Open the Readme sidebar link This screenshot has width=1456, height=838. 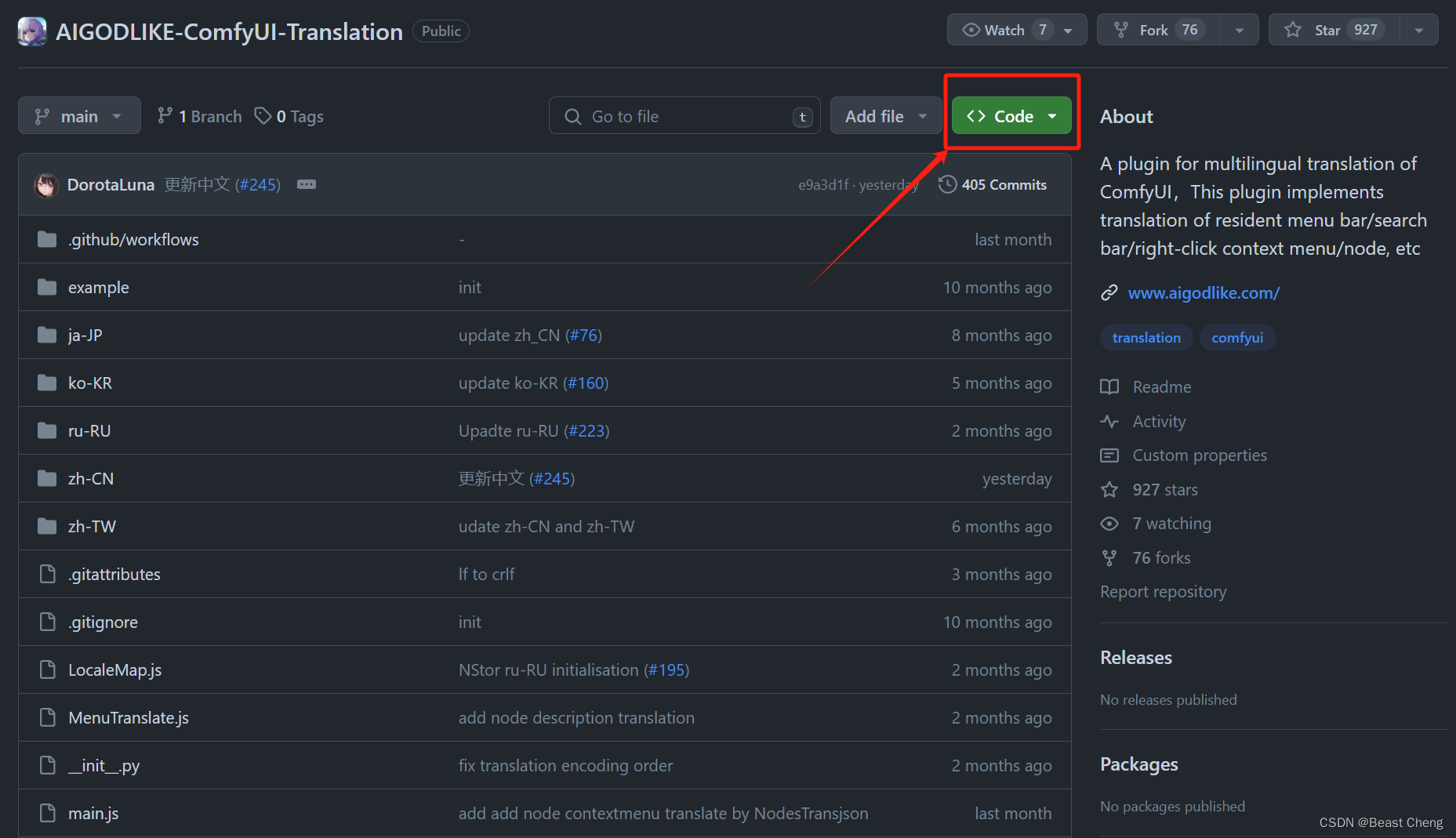coord(1161,387)
